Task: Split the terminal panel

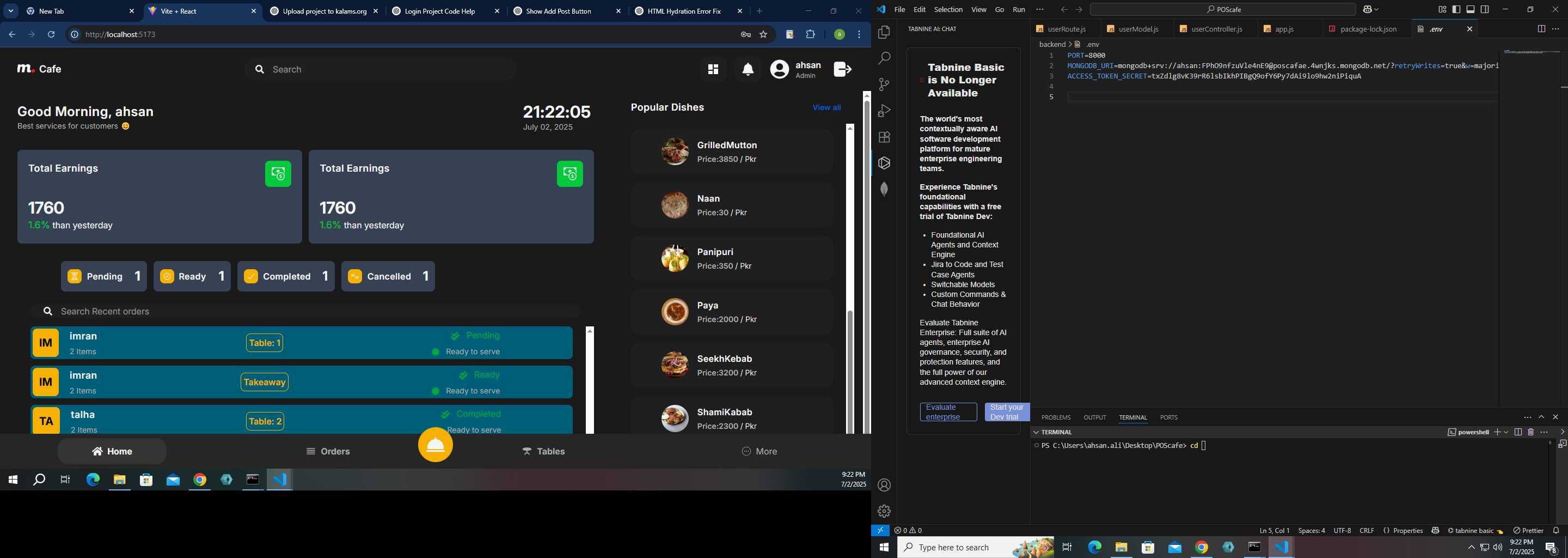Action: coord(1518,432)
